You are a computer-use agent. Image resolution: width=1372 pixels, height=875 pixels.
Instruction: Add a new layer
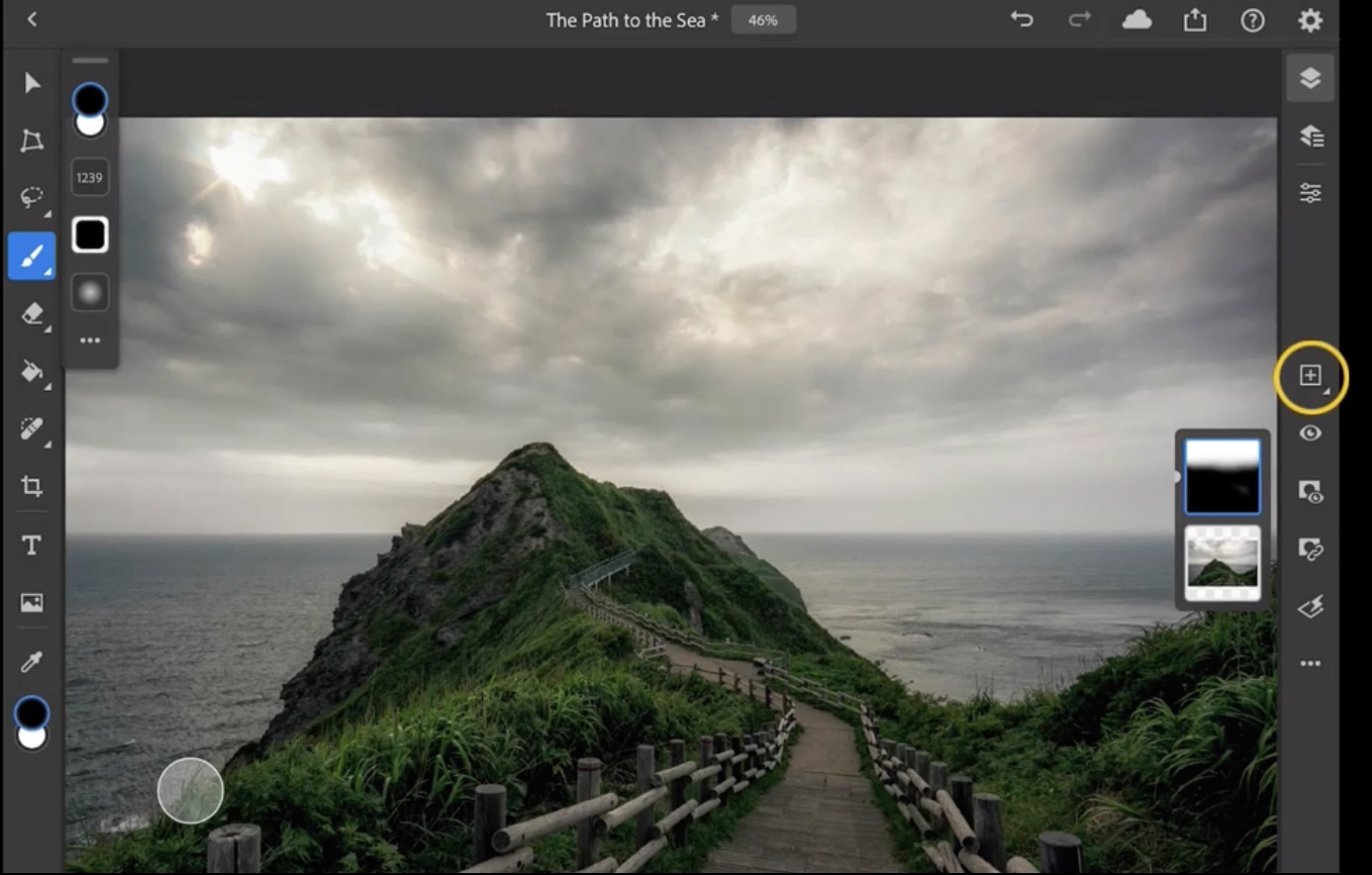pyautogui.click(x=1311, y=375)
